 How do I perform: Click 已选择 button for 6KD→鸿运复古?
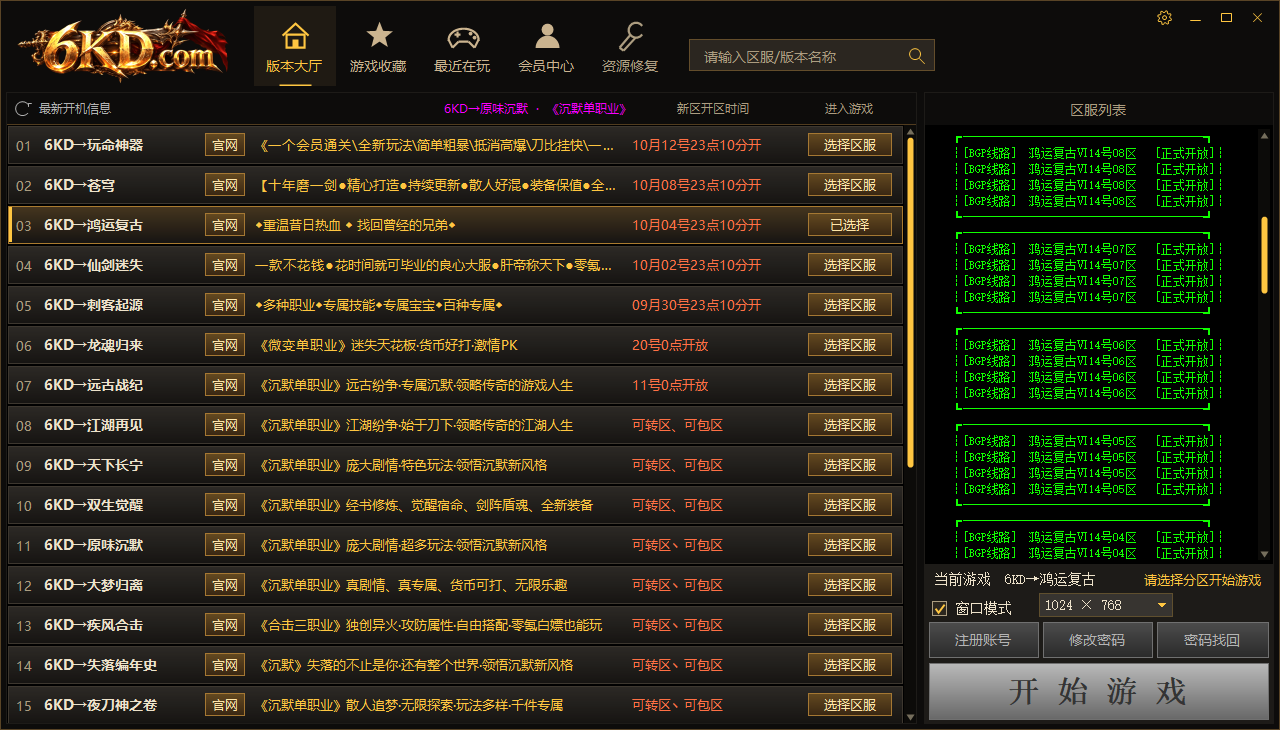850,225
